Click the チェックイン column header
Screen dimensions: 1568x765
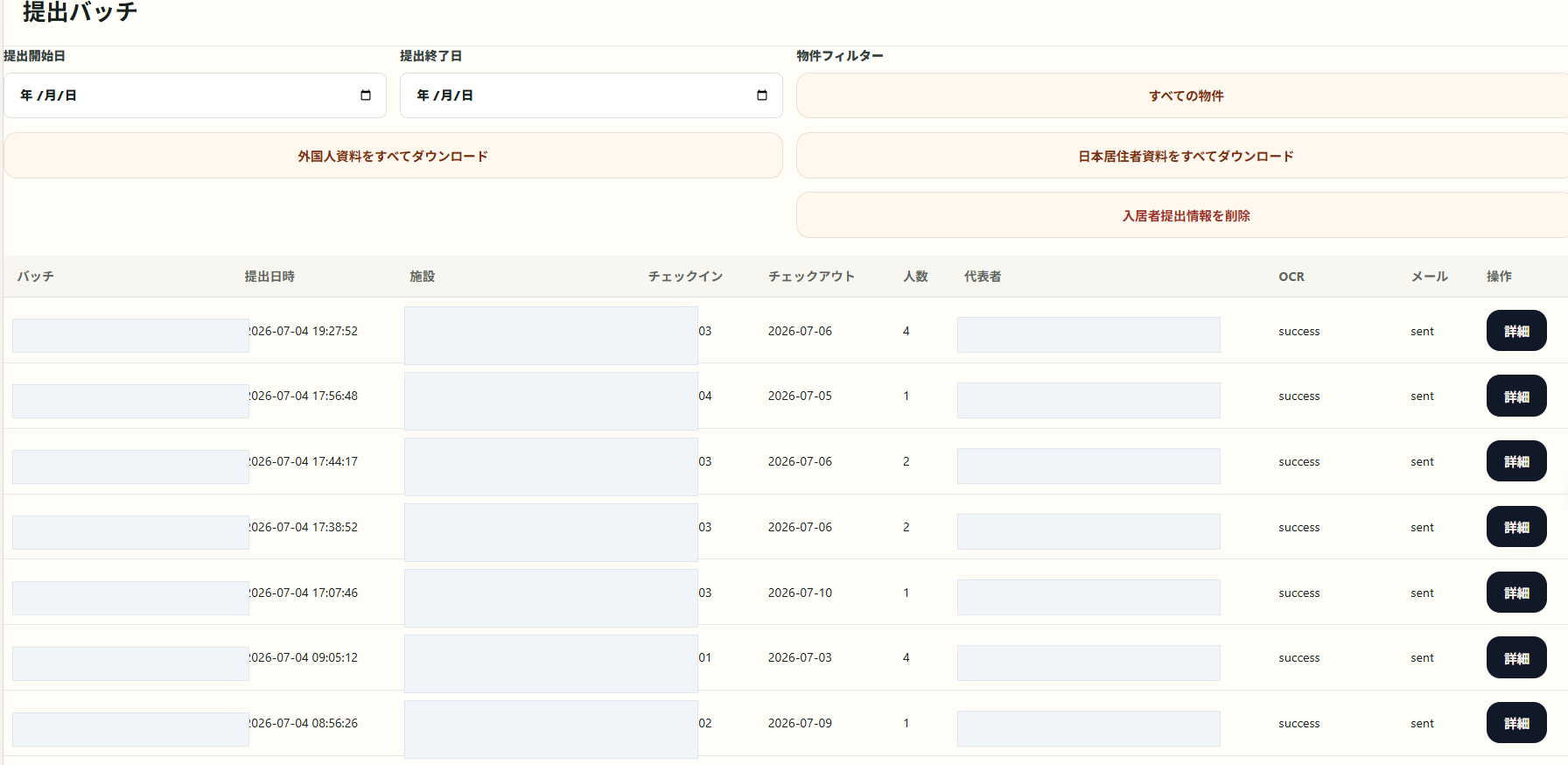tap(685, 277)
